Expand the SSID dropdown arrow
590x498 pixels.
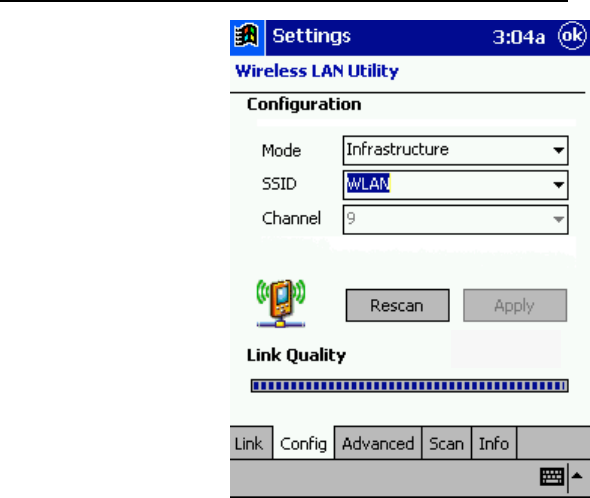coord(558,185)
